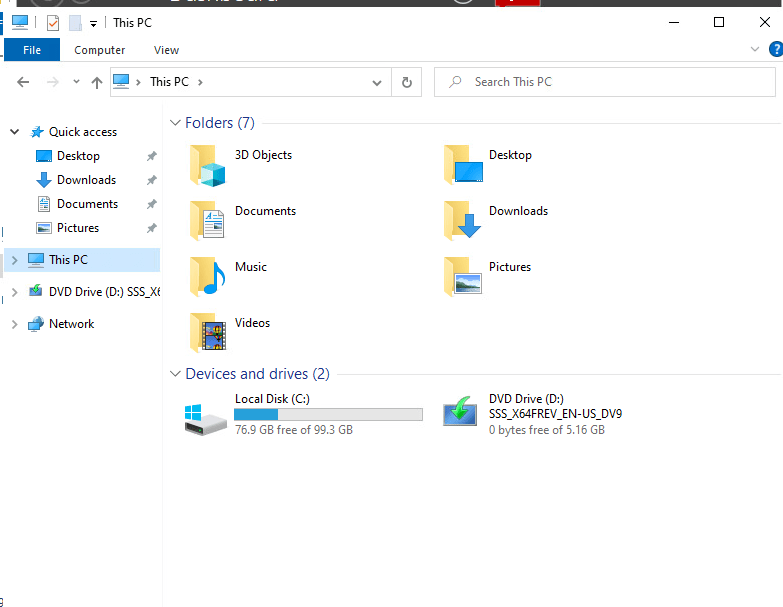Switch to the View ribbon tab
This screenshot has width=783, height=607.
pyautogui.click(x=166, y=50)
